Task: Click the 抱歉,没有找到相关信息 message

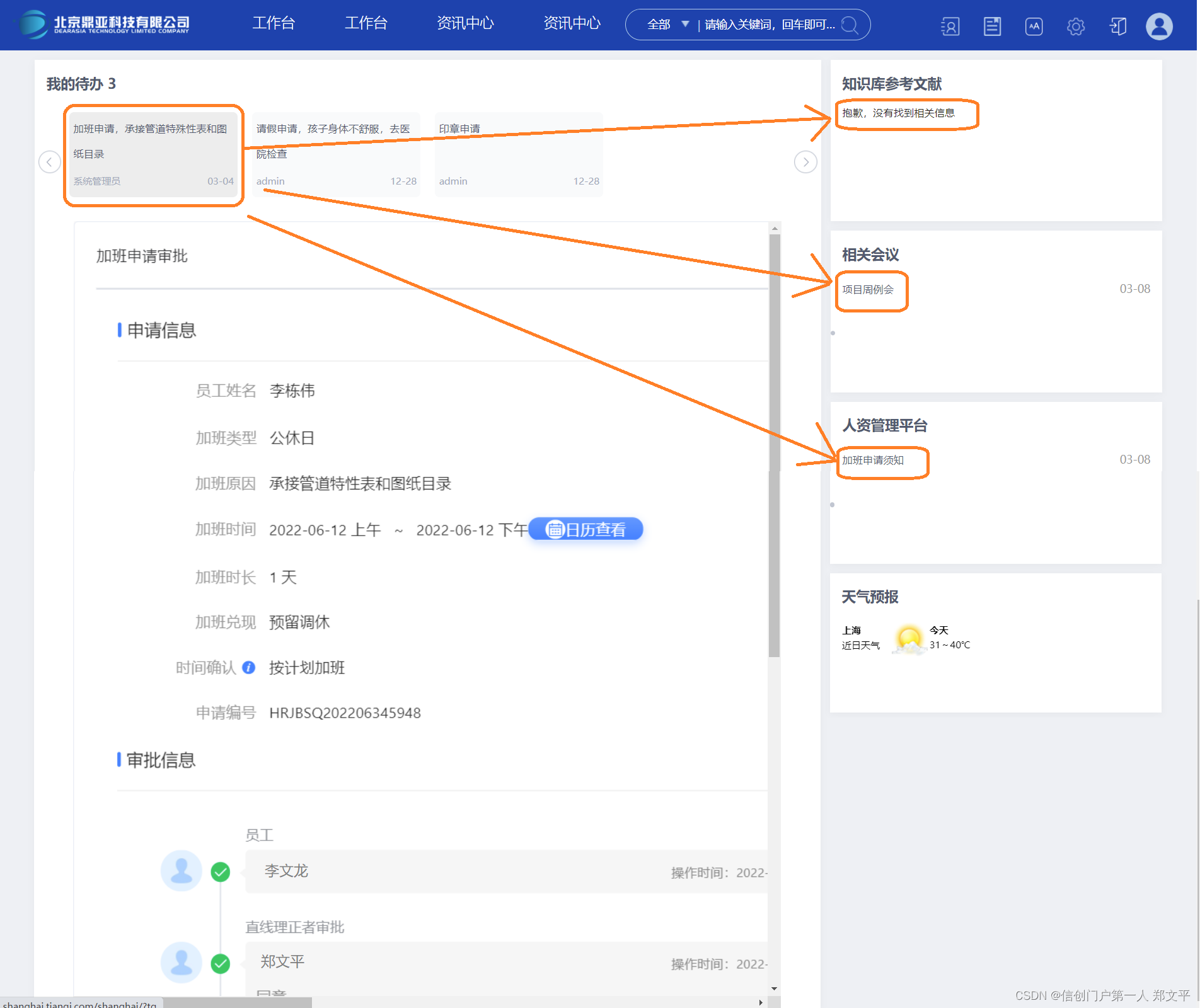Action: (x=898, y=113)
